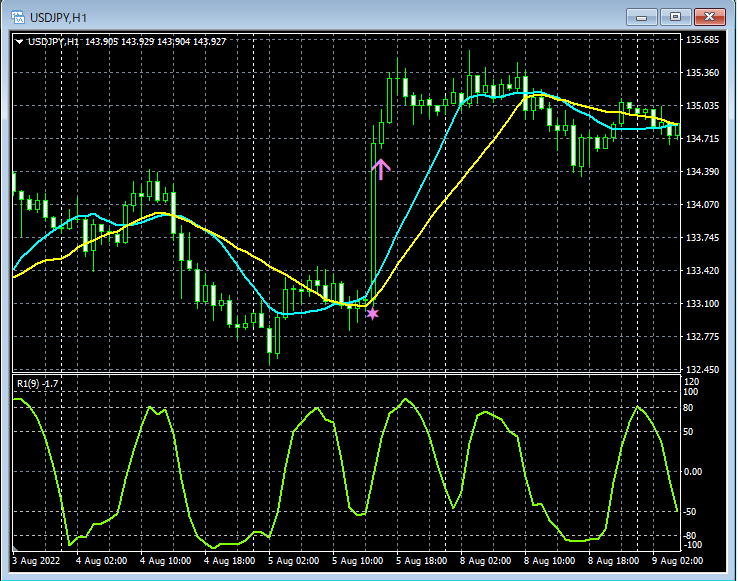The image size is (738, 581).
Task: Click the 4 Aug 18:00 time label
Action: pos(229,561)
